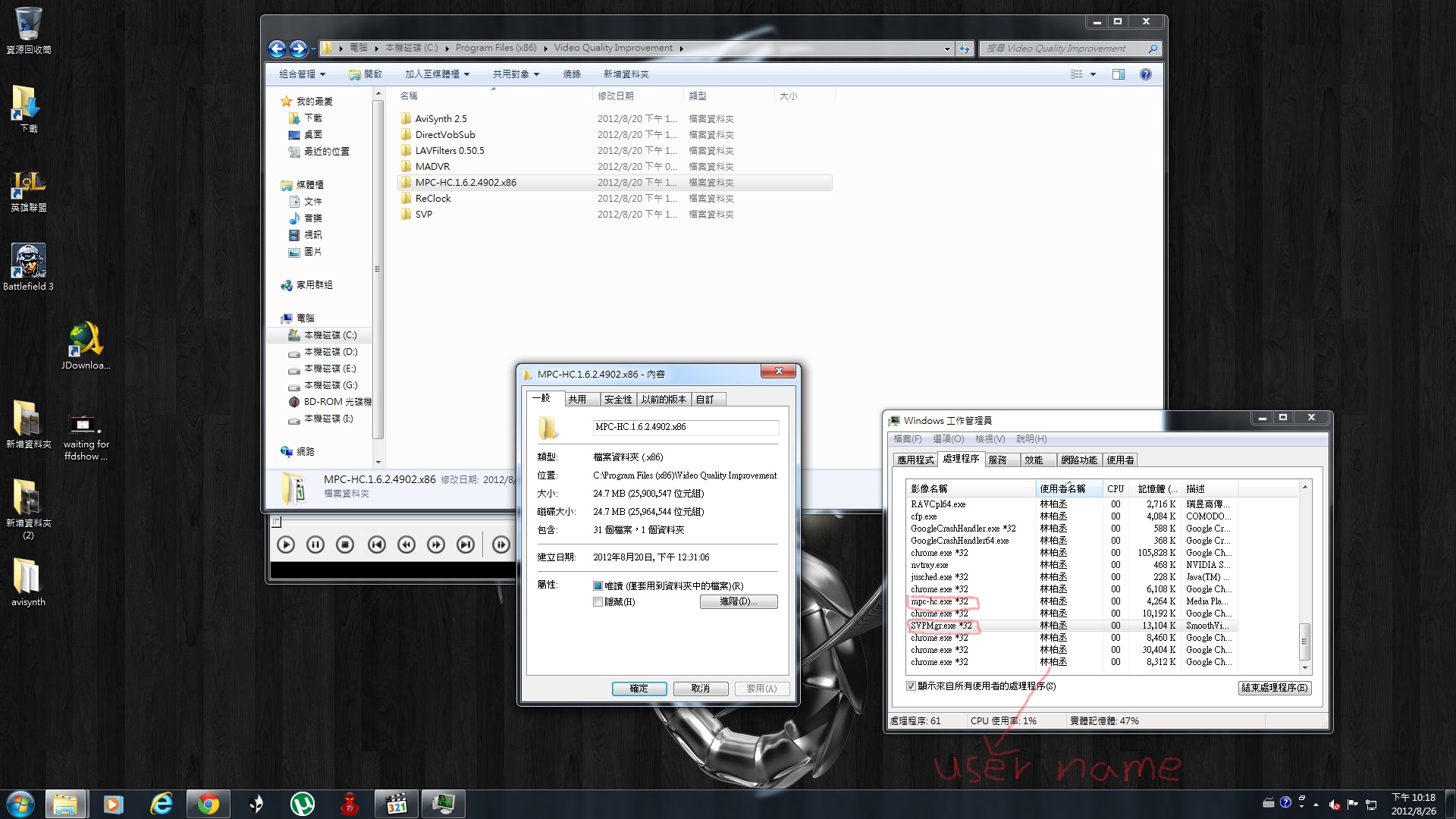Click the End Process button
Image resolution: width=1456 pixels, height=819 pixels.
tap(1274, 688)
